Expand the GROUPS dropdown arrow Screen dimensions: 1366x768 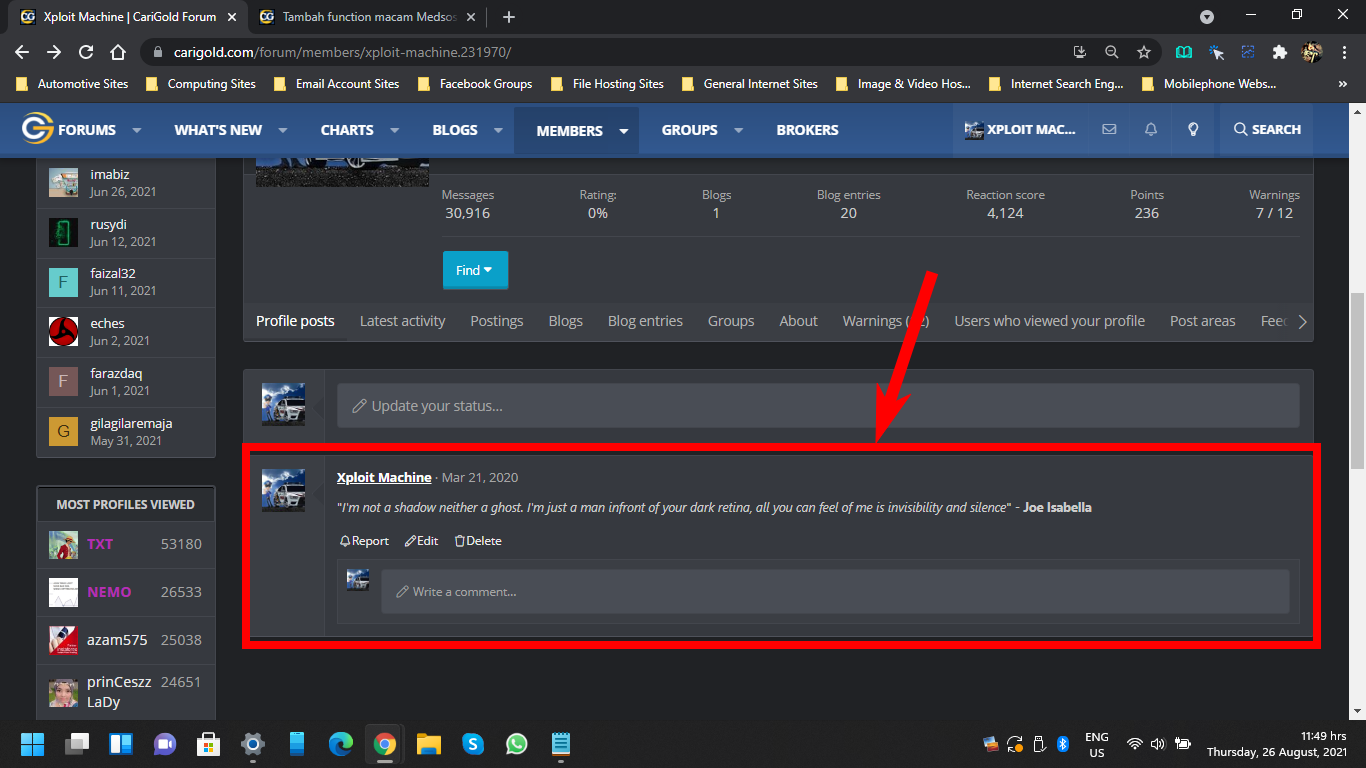click(x=739, y=130)
